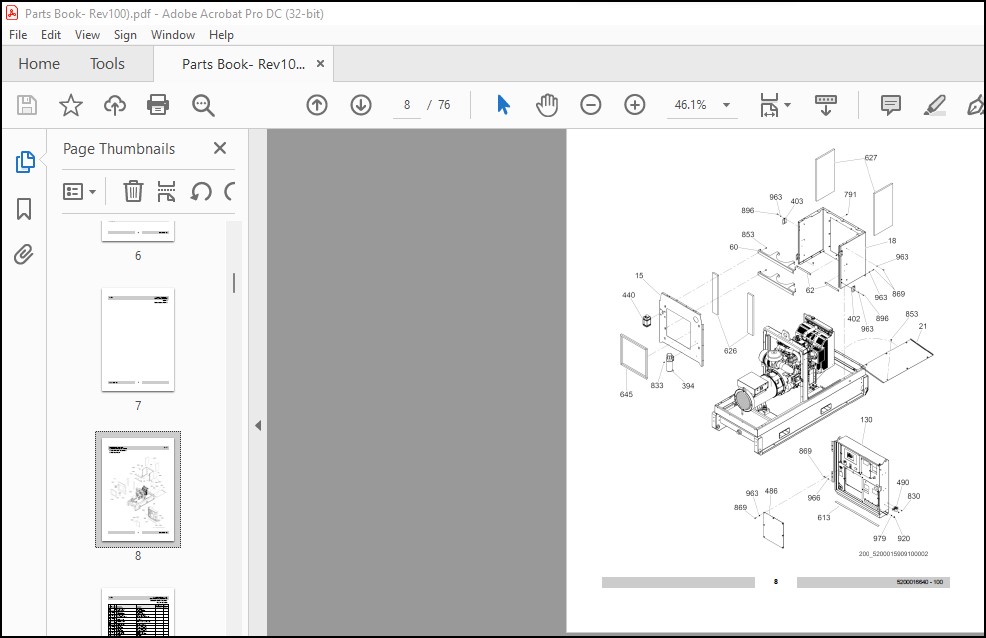
Task: Rotate pages clockwise
Action: 230,191
